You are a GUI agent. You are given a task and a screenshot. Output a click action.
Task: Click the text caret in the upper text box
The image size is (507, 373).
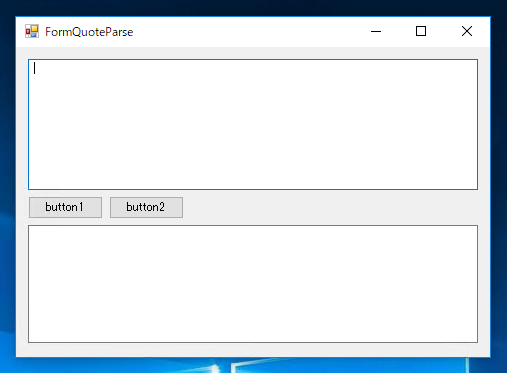tap(35, 68)
